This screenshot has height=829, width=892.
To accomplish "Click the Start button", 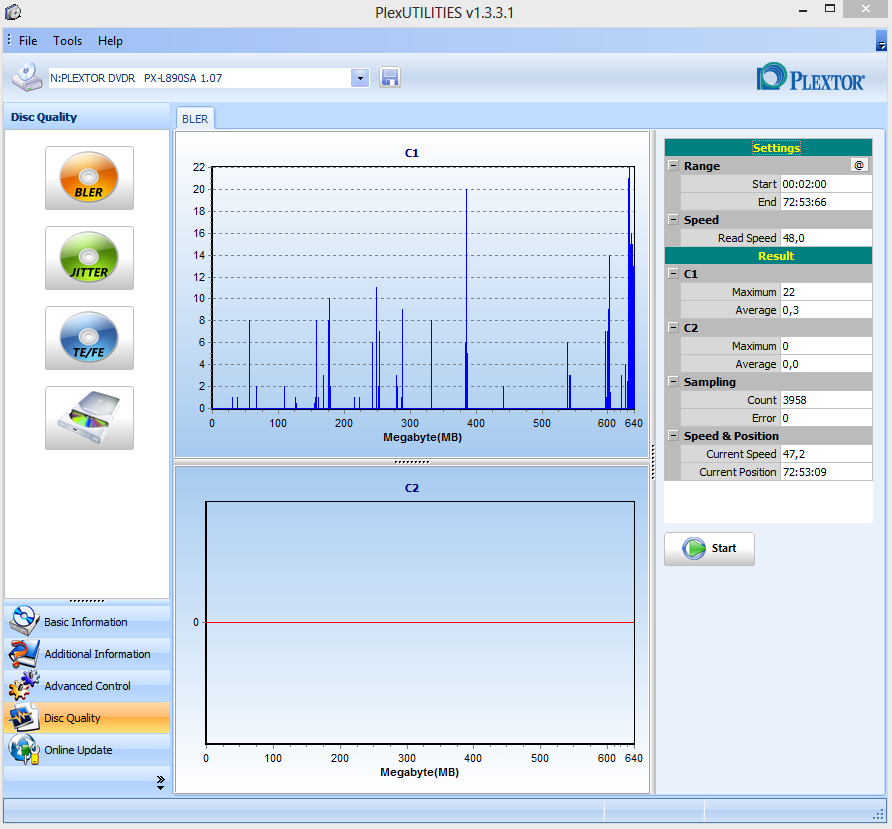I will [709, 548].
